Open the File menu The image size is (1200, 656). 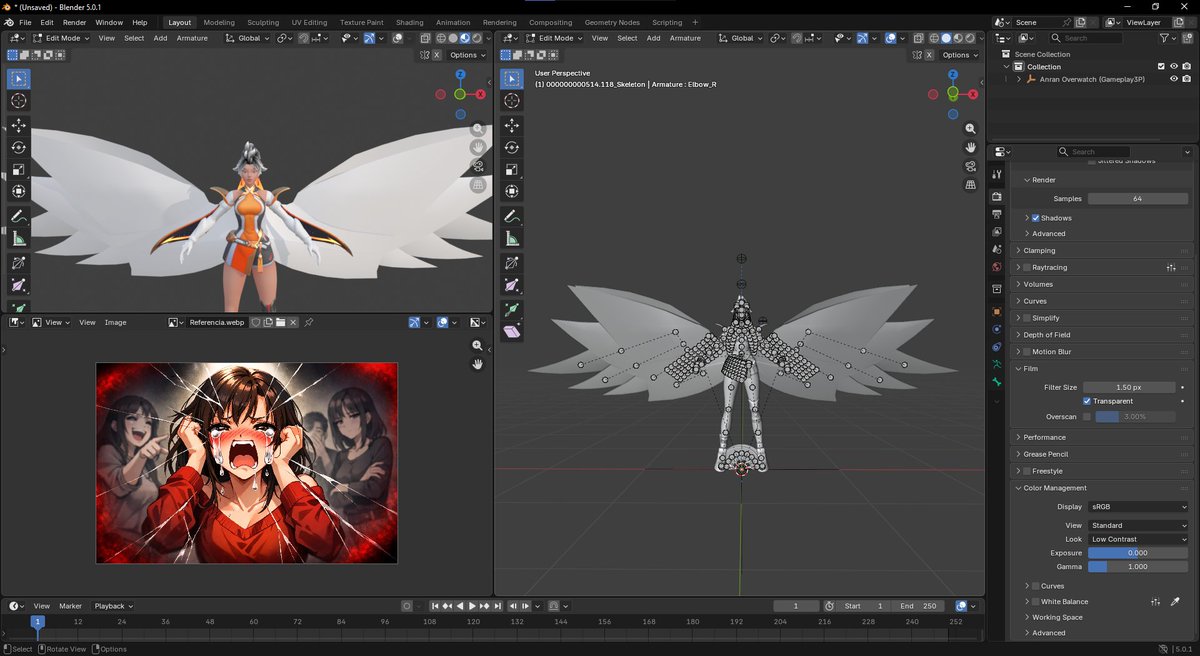point(25,22)
